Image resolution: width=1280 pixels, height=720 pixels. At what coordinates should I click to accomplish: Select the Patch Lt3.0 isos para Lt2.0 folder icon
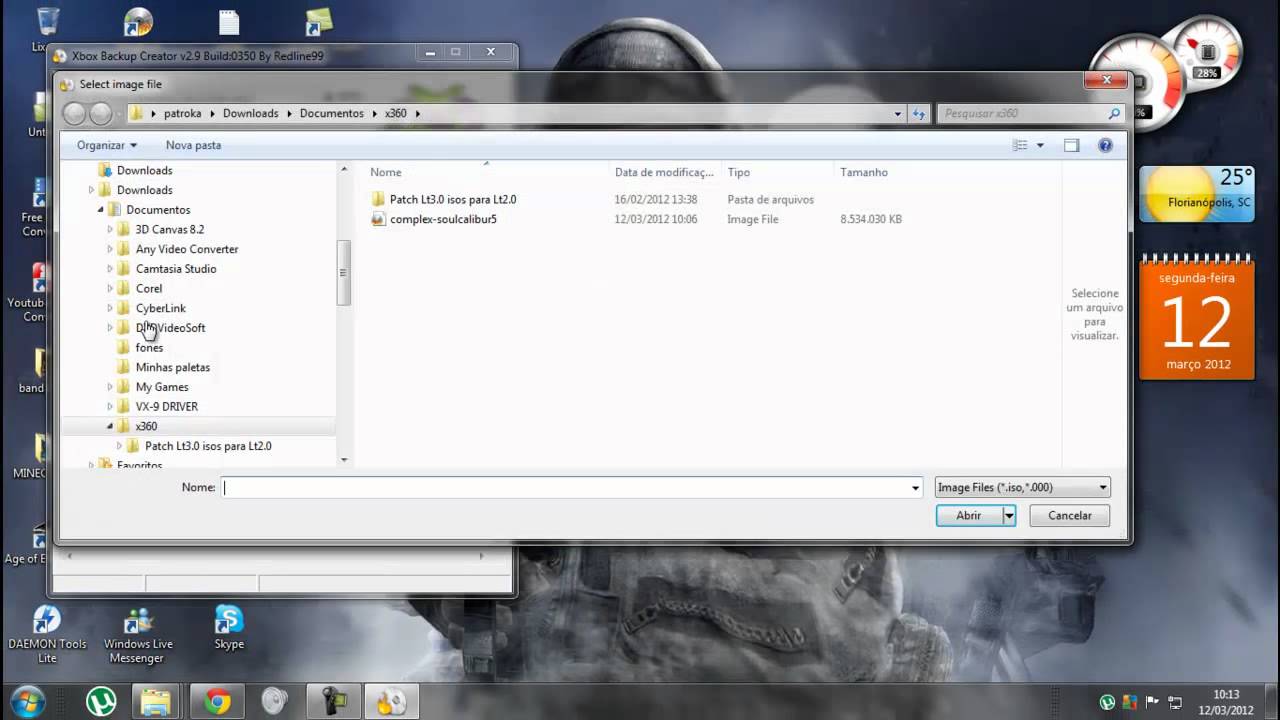click(x=378, y=199)
